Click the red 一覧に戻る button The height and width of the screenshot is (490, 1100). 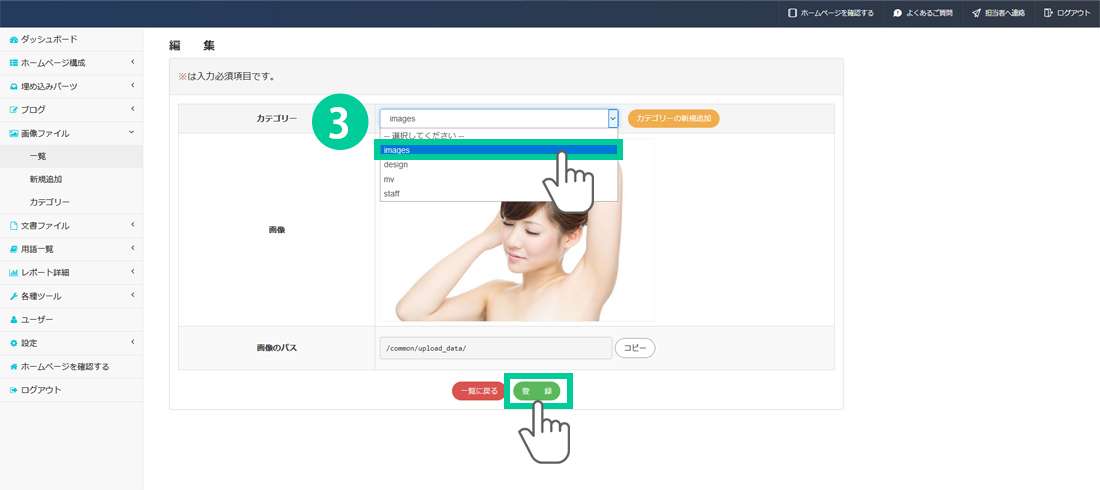(x=478, y=391)
